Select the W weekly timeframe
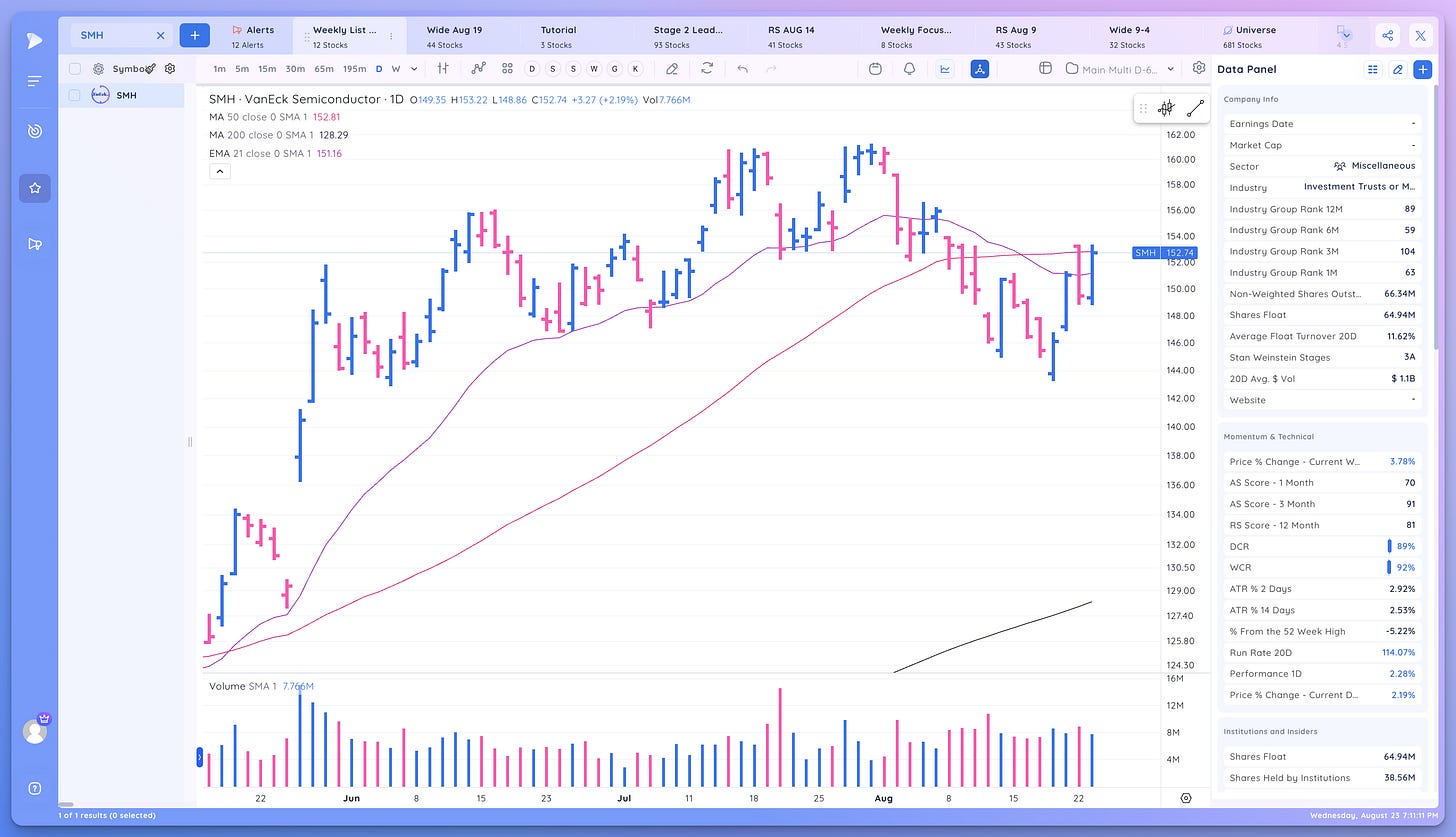Image resolution: width=1456 pixels, height=837 pixels. [x=396, y=69]
